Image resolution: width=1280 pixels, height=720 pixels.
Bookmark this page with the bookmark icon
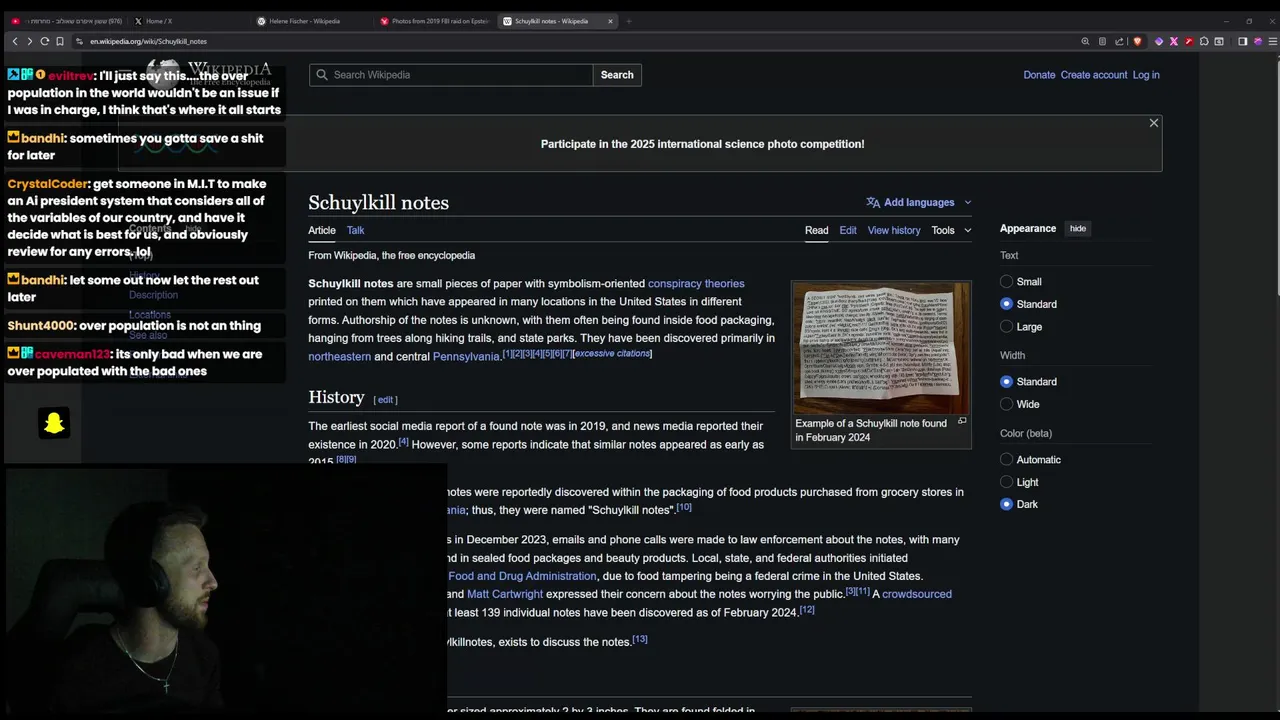60,41
